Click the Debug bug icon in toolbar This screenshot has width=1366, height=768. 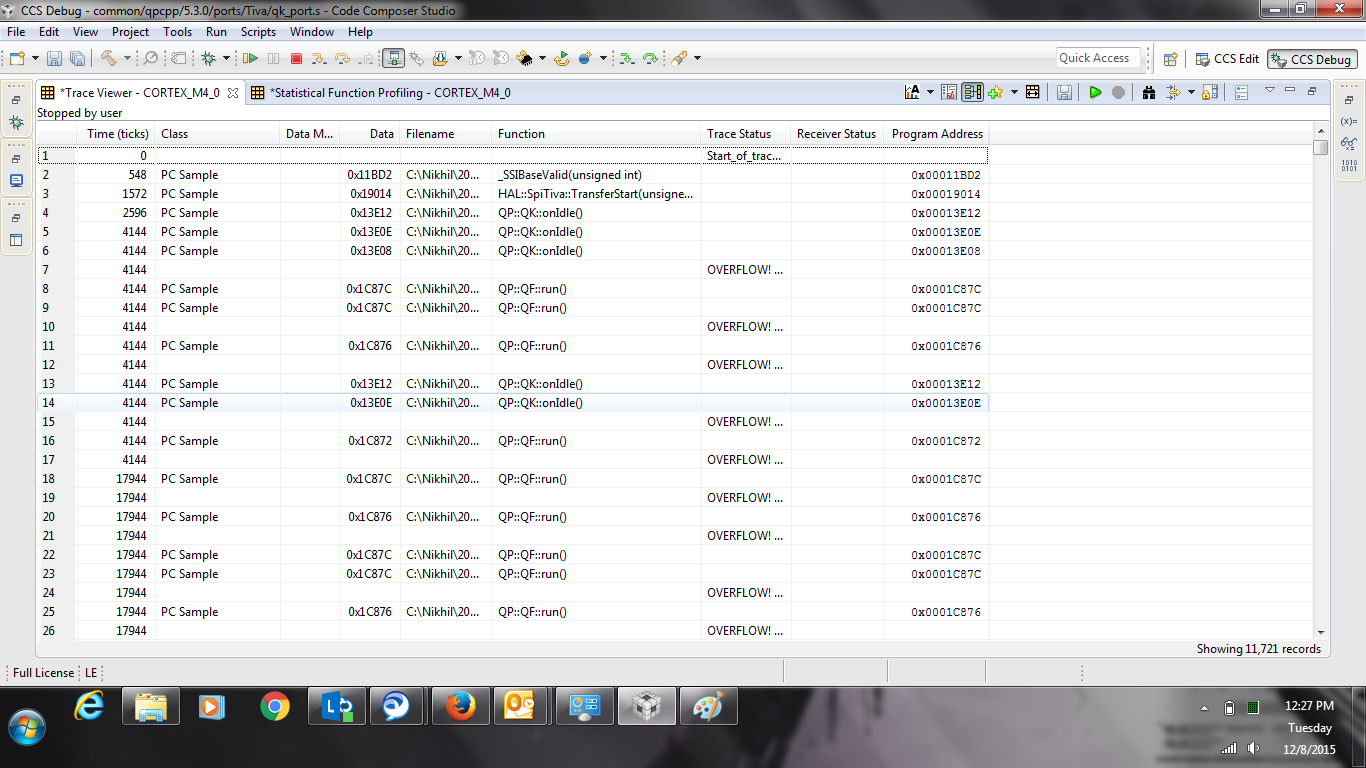tap(208, 59)
